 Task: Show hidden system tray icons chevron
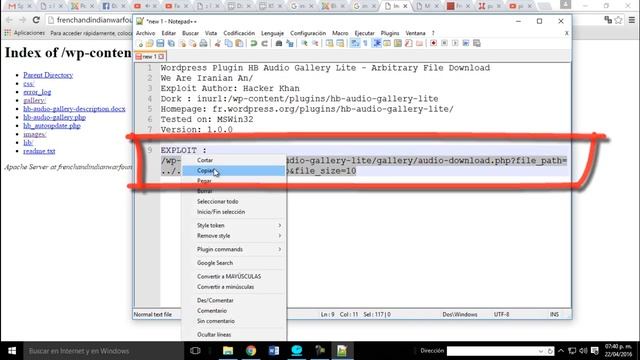tap(561, 351)
